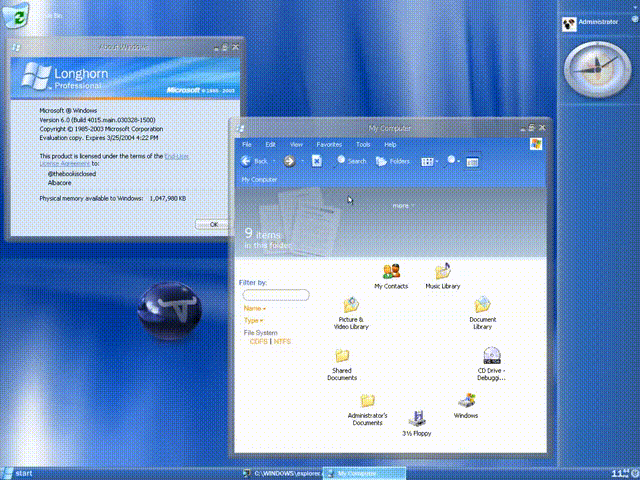Screen dimensions: 640x480
Task: Click the My Computer taskbar button
Action: 364,473
